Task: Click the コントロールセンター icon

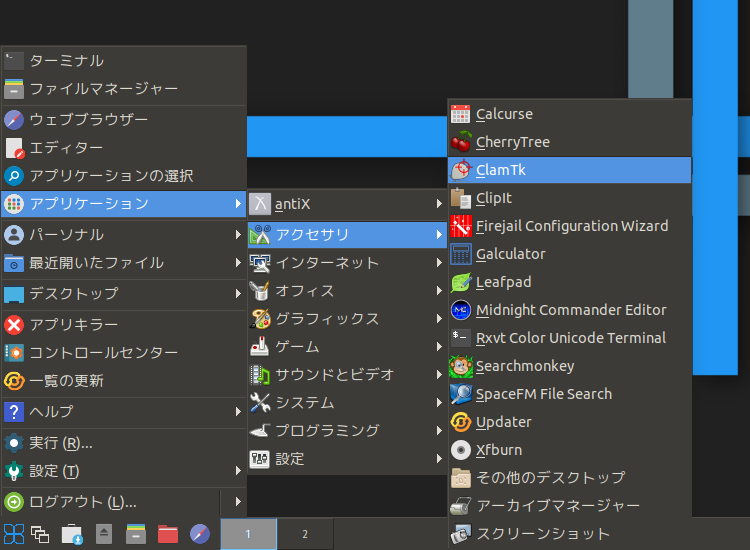Action: click(14, 353)
